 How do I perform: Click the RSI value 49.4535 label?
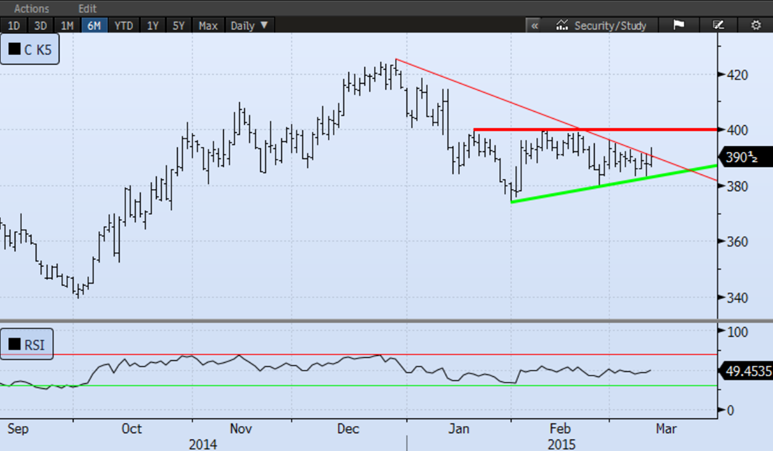pos(746,371)
